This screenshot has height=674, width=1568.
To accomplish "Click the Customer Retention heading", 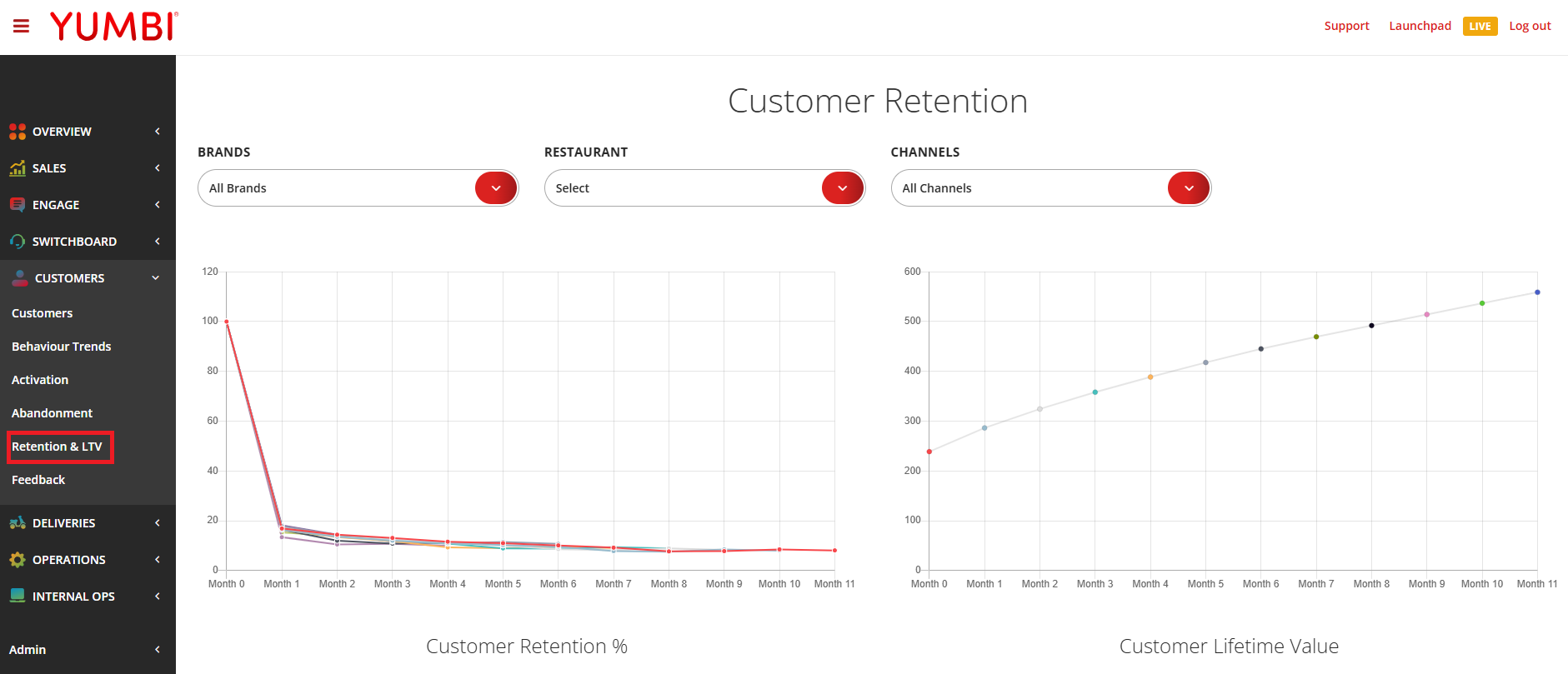I will 878,102.
